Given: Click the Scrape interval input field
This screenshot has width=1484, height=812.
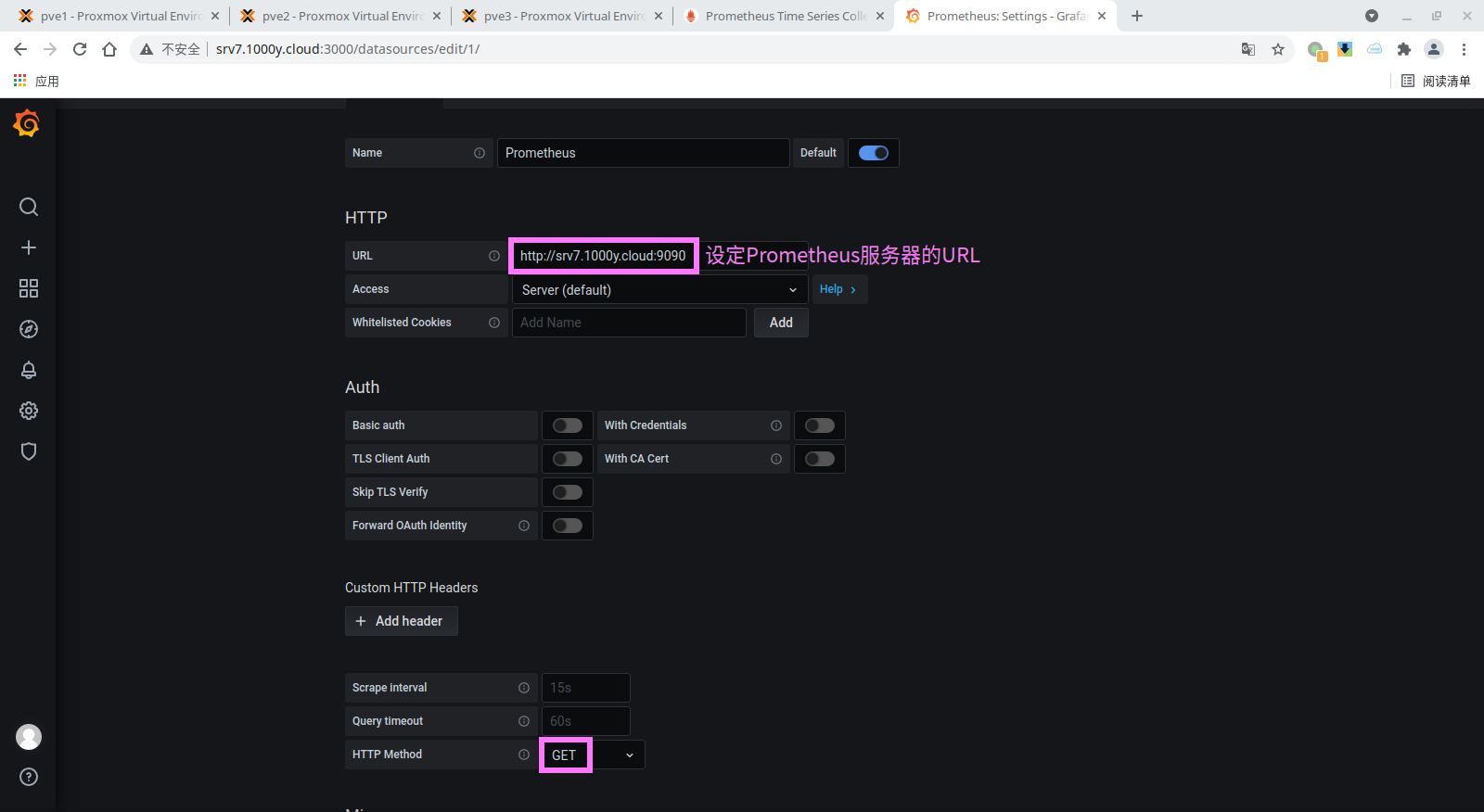Looking at the screenshot, I should 585,688.
